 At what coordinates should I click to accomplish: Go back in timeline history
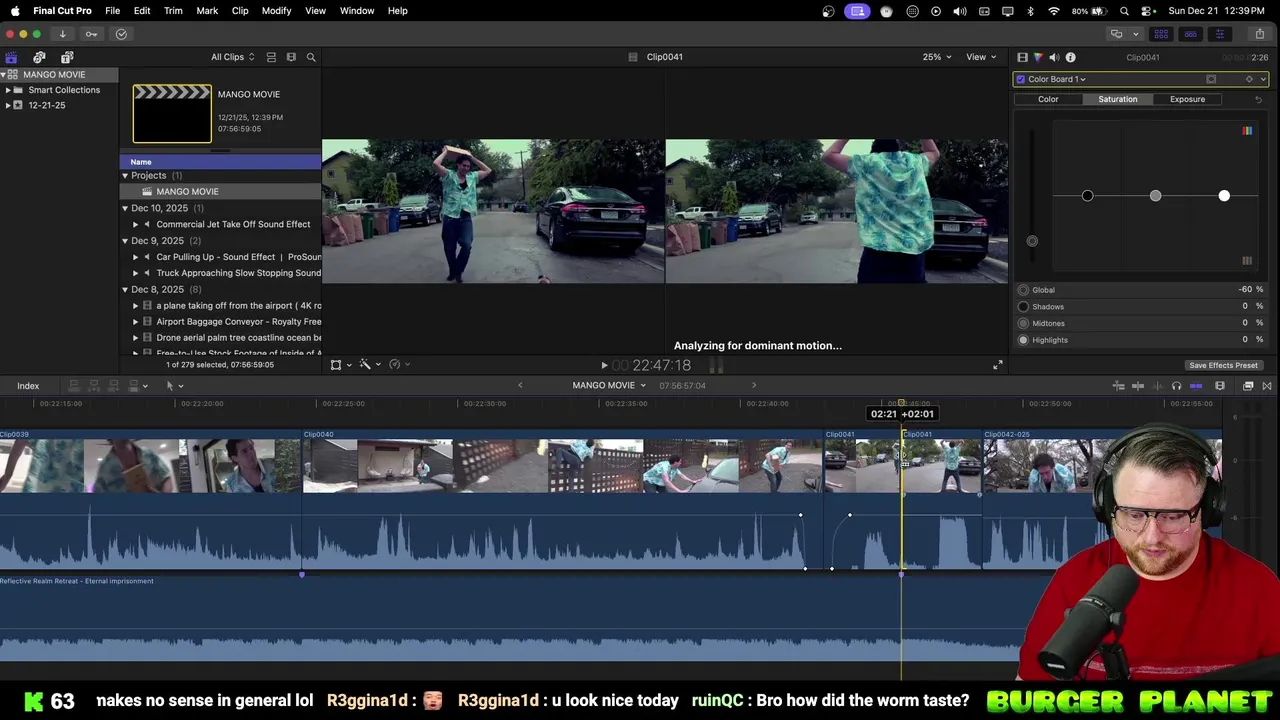pyautogui.click(x=520, y=386)
